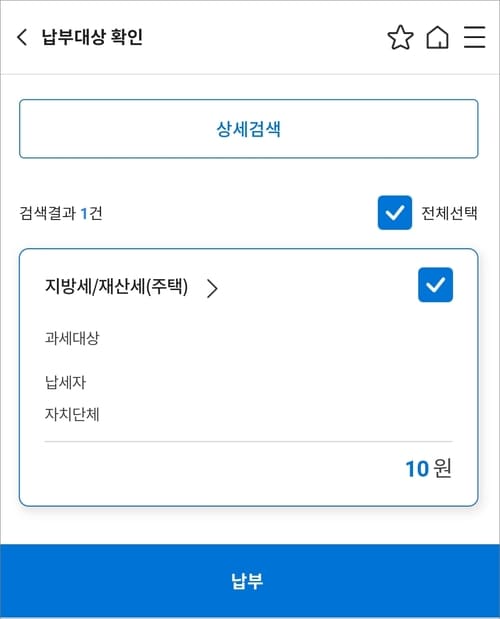Click the 검색결과 1건 count text
This screenshot has height=619, width=500.
[61, 214]
